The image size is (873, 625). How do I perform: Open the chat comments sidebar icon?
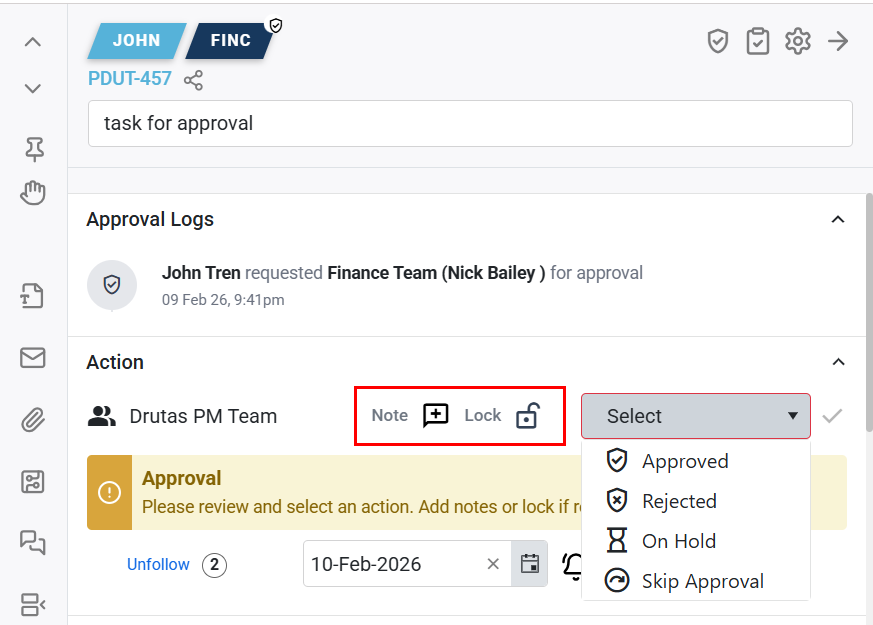[x=33, y=542]
